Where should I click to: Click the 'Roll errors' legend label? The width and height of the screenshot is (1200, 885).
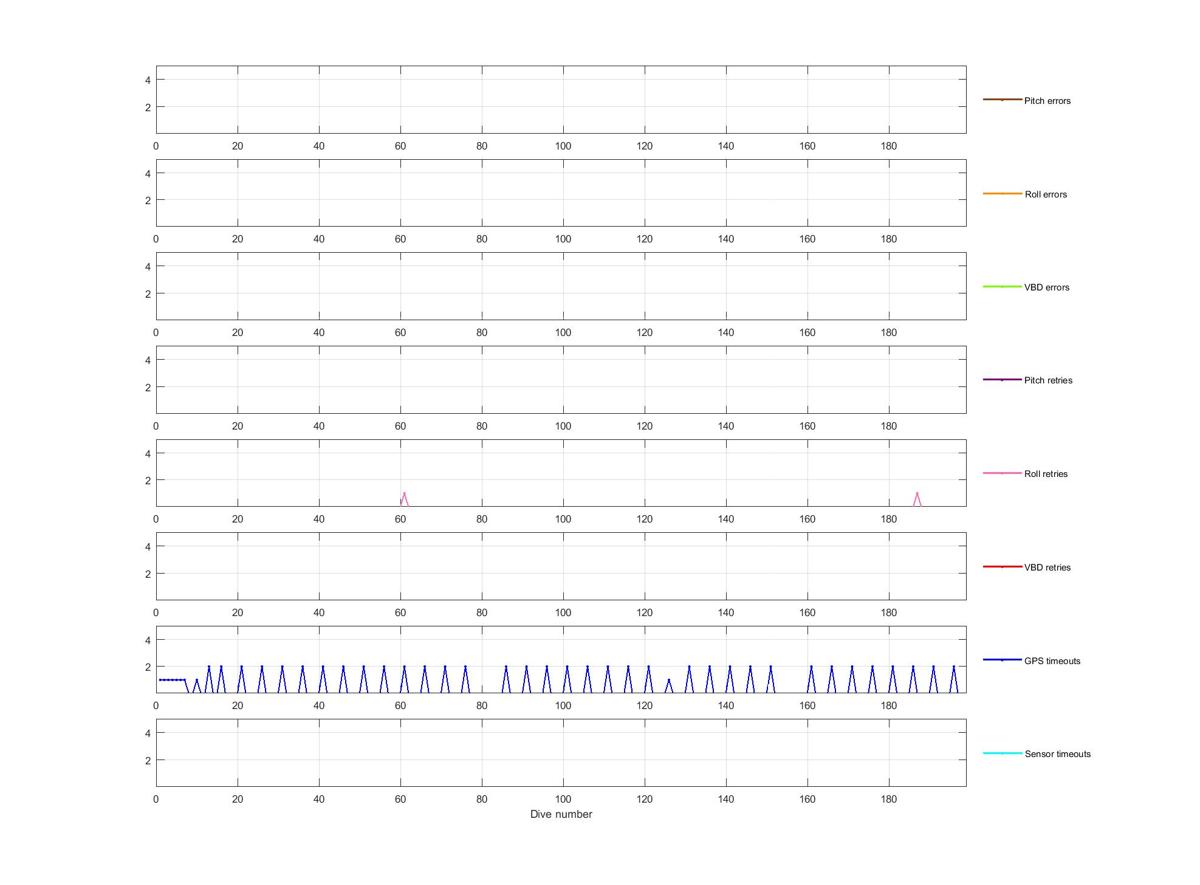point(1046,194)
